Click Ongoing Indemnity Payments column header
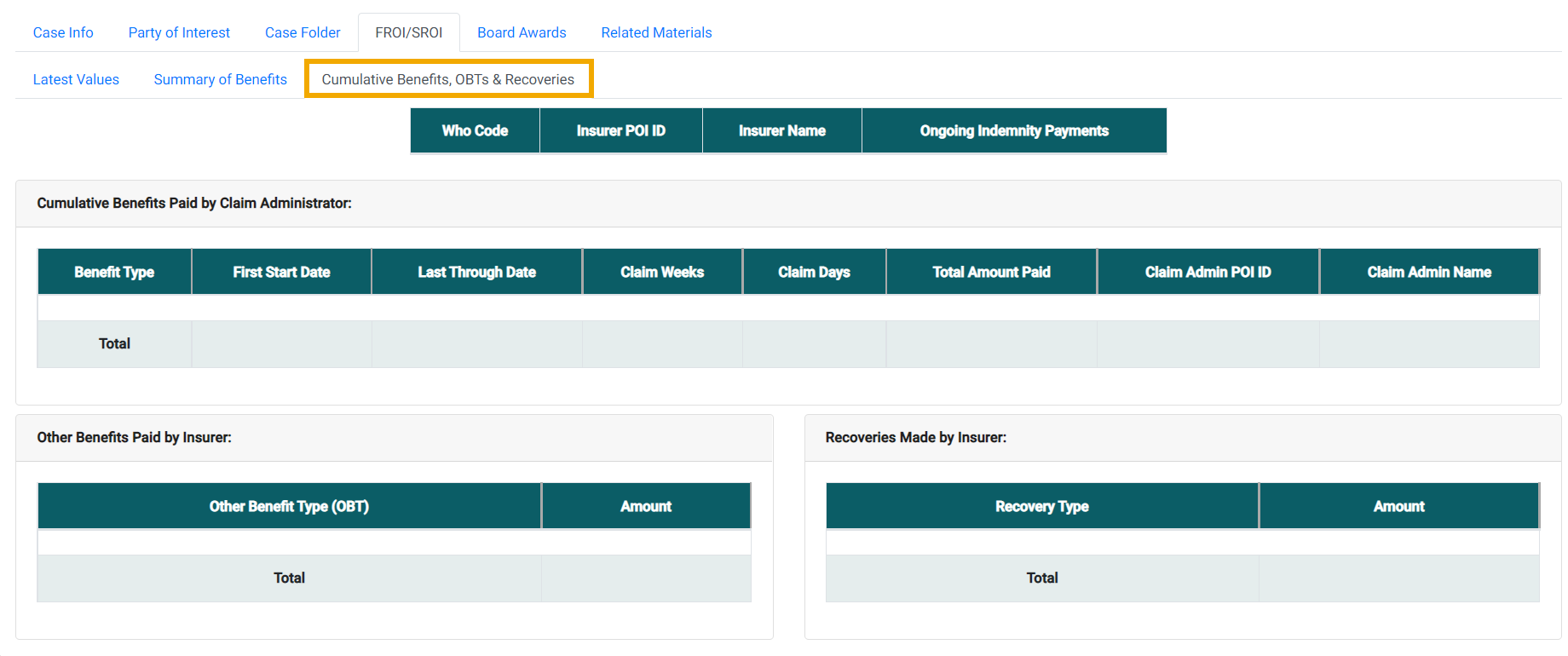Screen dimensions: 1568x656 coord(1013,130)
